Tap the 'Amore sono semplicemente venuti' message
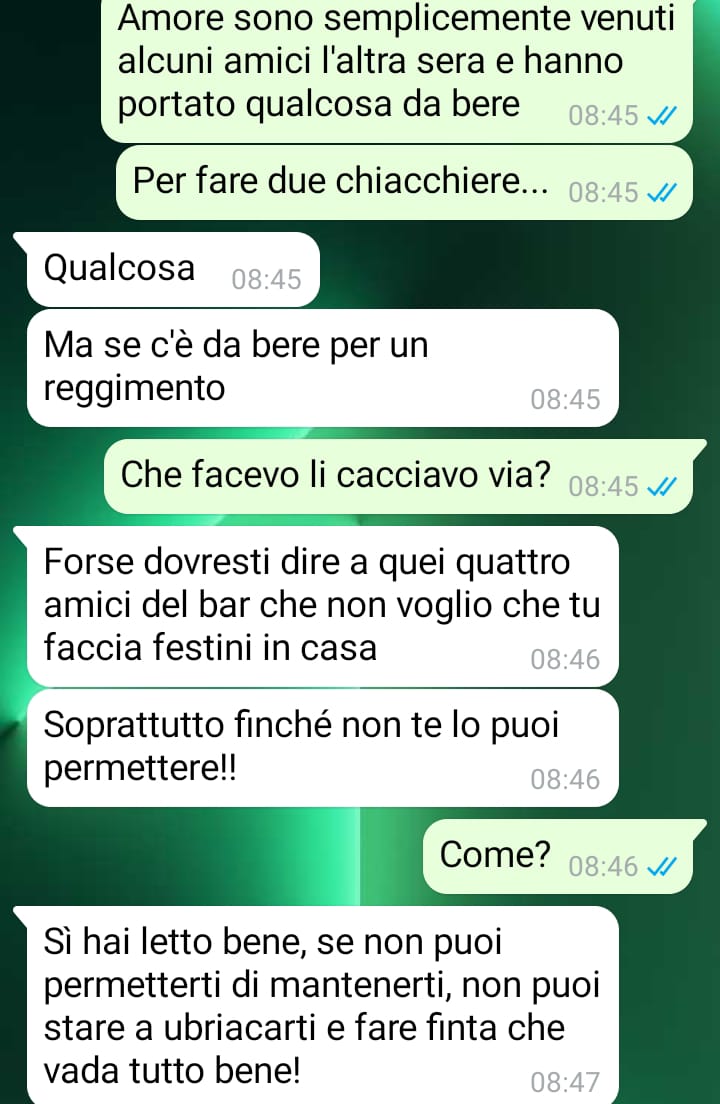Screen dimensions: 720x1104 tap(397, 70)
